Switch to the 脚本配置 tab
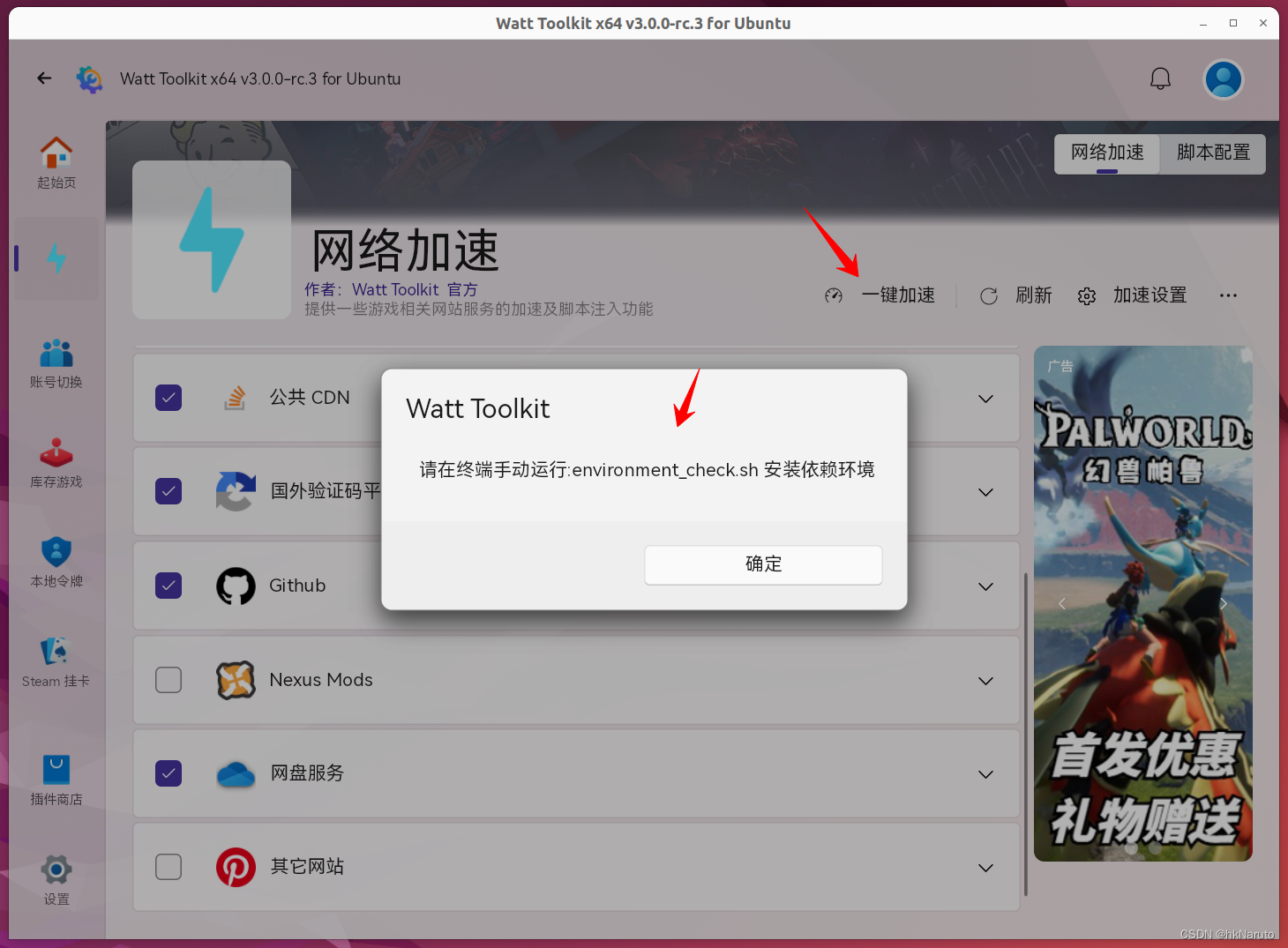The width and height of the screenshot is (1288, 948). 1213,153
